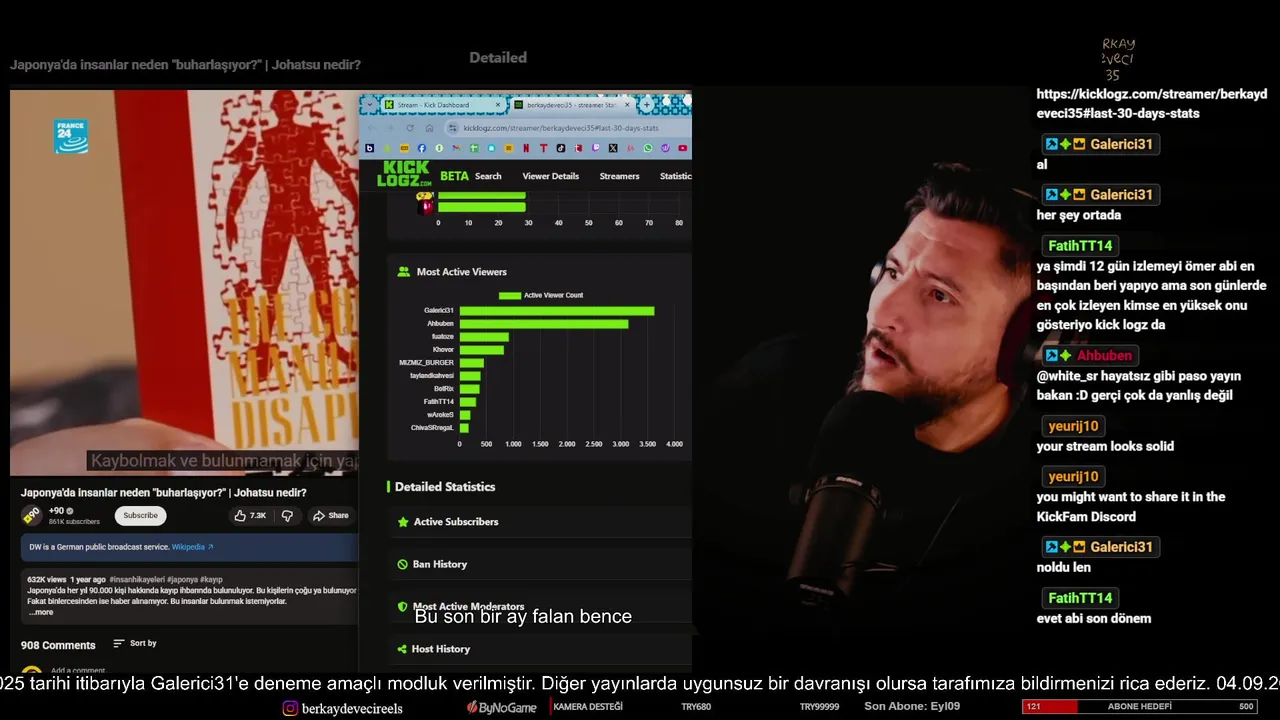1280x720 pixels.
Task: Open the Gmail bookmark
Action: coord(456,148)
